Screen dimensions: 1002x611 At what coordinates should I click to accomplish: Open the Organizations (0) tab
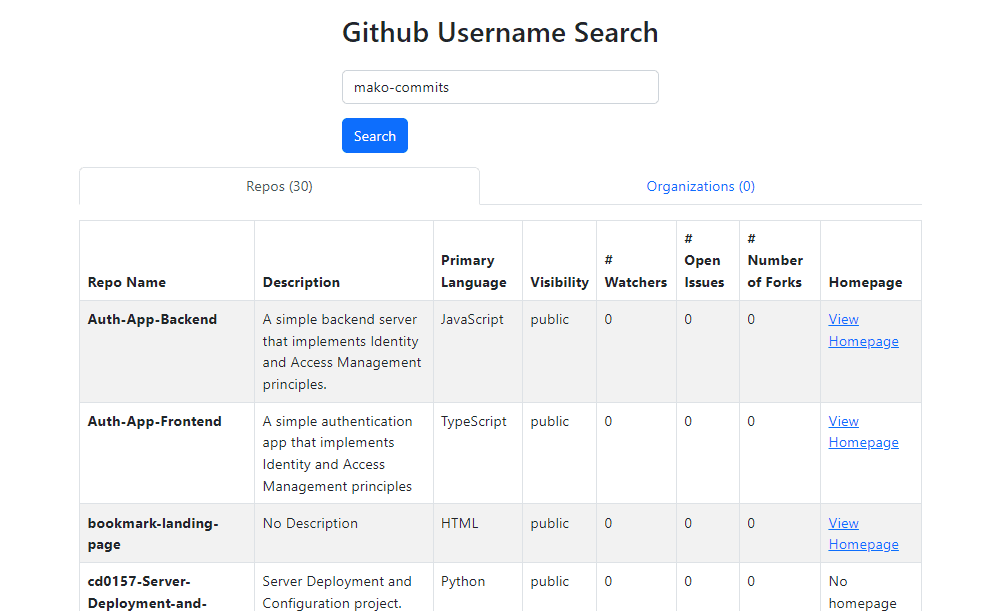(700, 186)
